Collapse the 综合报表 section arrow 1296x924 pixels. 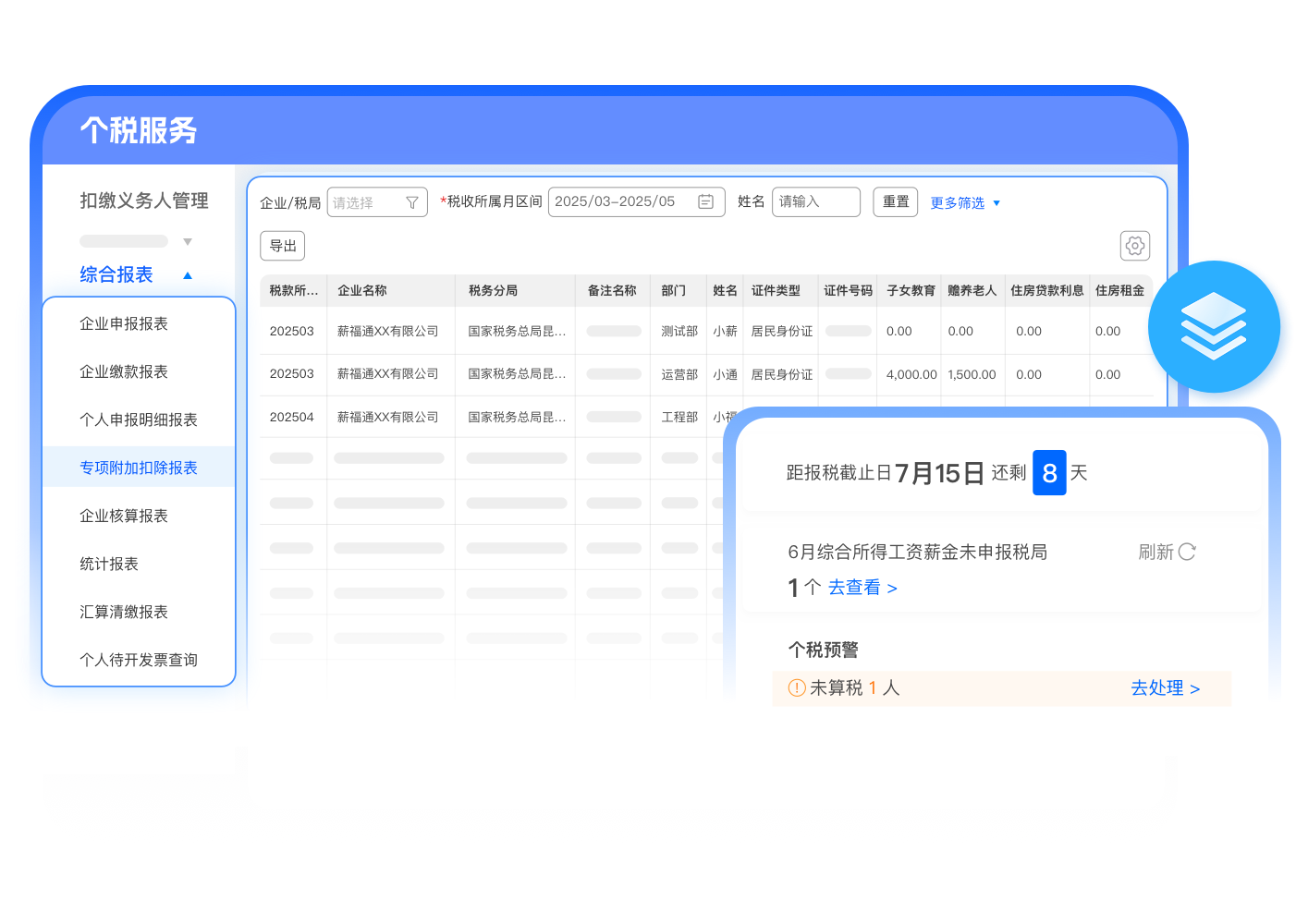coord(188,275)
